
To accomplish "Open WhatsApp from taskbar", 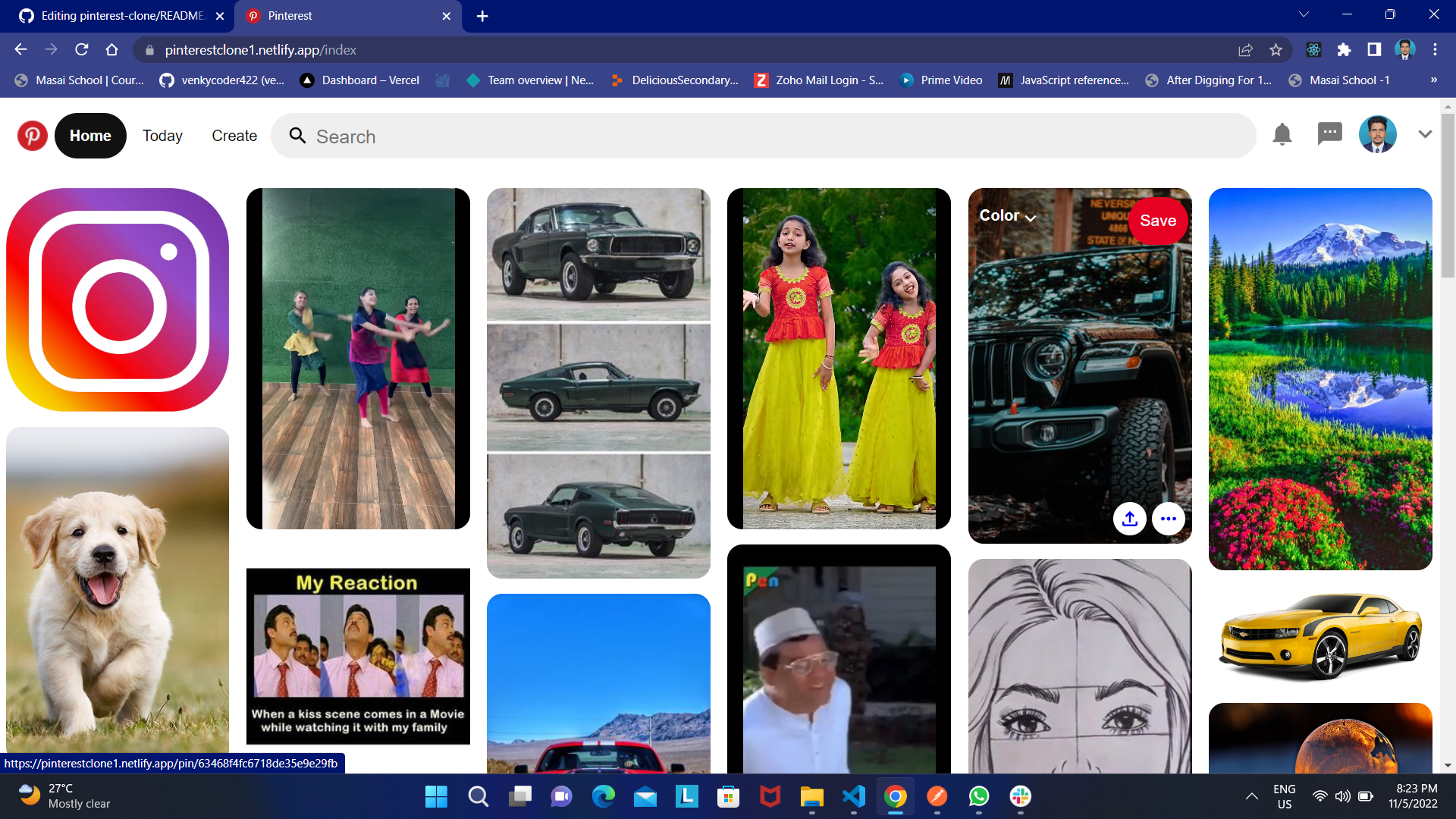I will click(979, 796).
